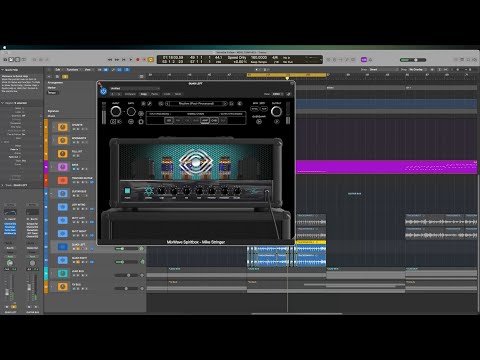
Task: Select the CAB module tab
Action: tap(214, 120)
